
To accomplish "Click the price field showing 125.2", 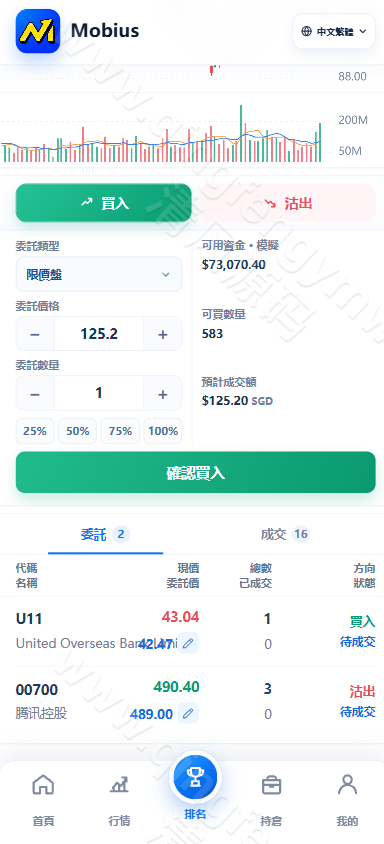I will [99, 334].
